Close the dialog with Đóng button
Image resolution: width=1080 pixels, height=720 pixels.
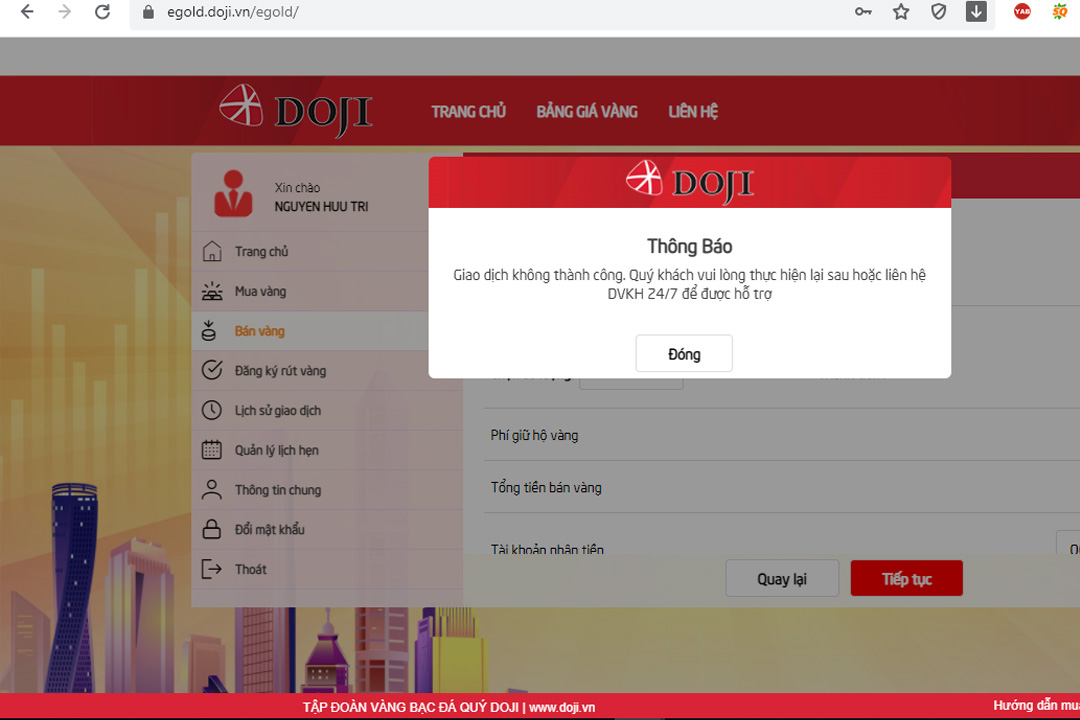[684, 353]
